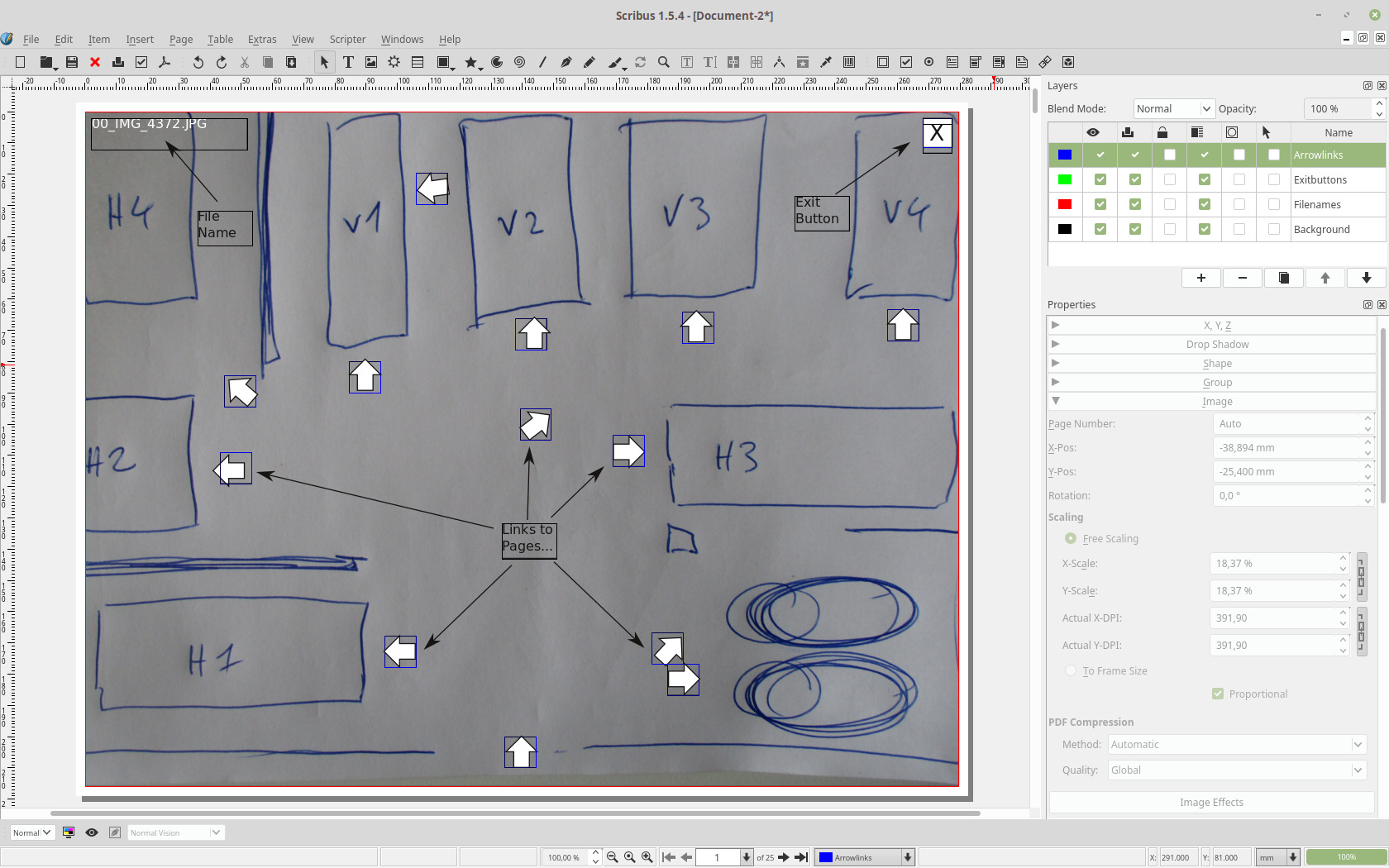Click the blue Arrowlinks layer color swatch

[x=1065, y=155]
